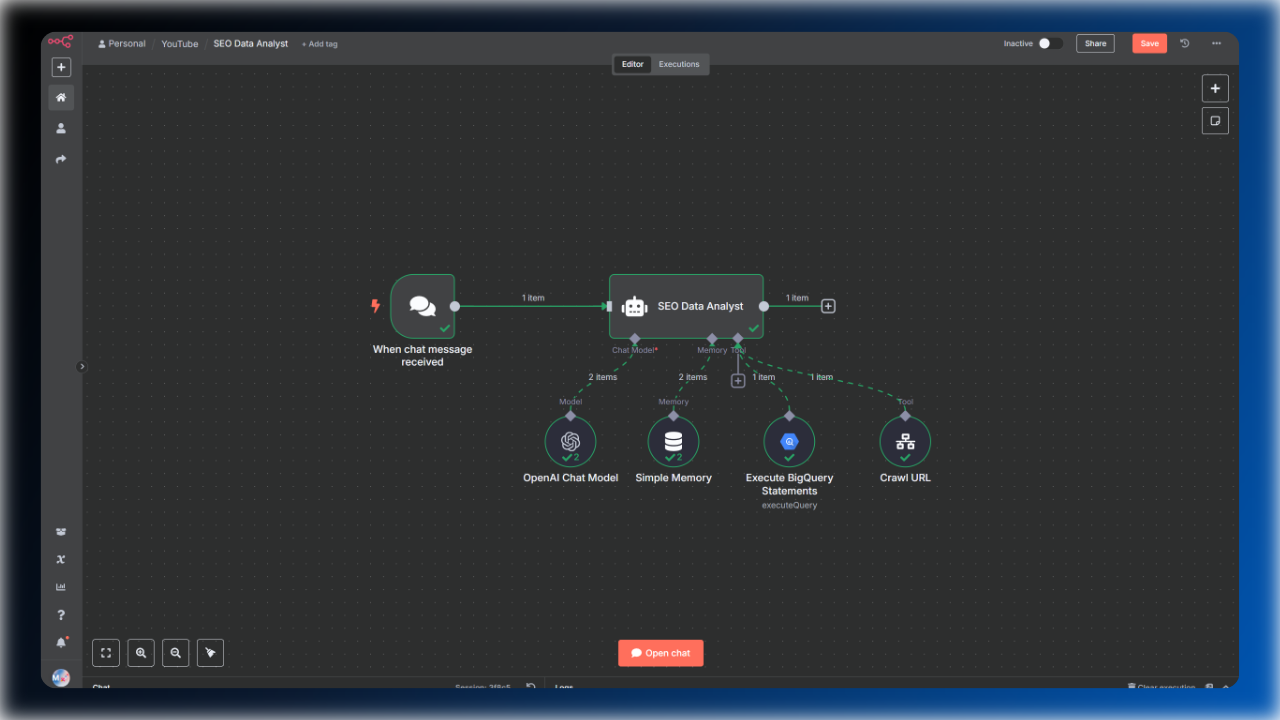Image resolution: width=1280 pixels, height=720 pixels.
Task: Open workflow history clock icon
Action: pos(1185,44)
